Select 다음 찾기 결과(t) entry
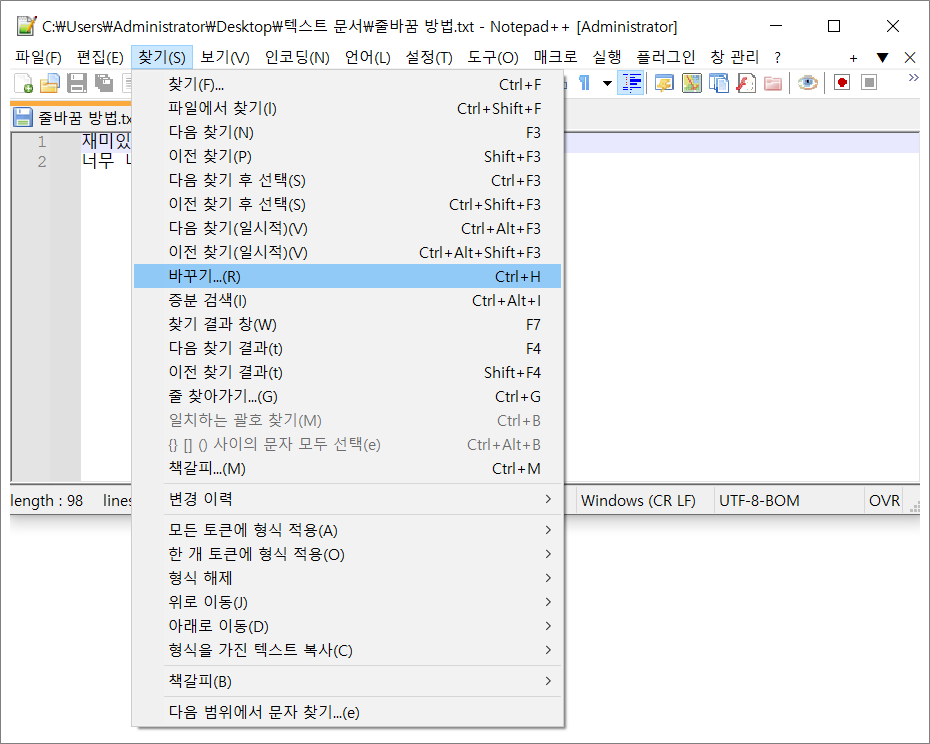The width and height of the screenshot is (930, 744). (x=348, y=348)
